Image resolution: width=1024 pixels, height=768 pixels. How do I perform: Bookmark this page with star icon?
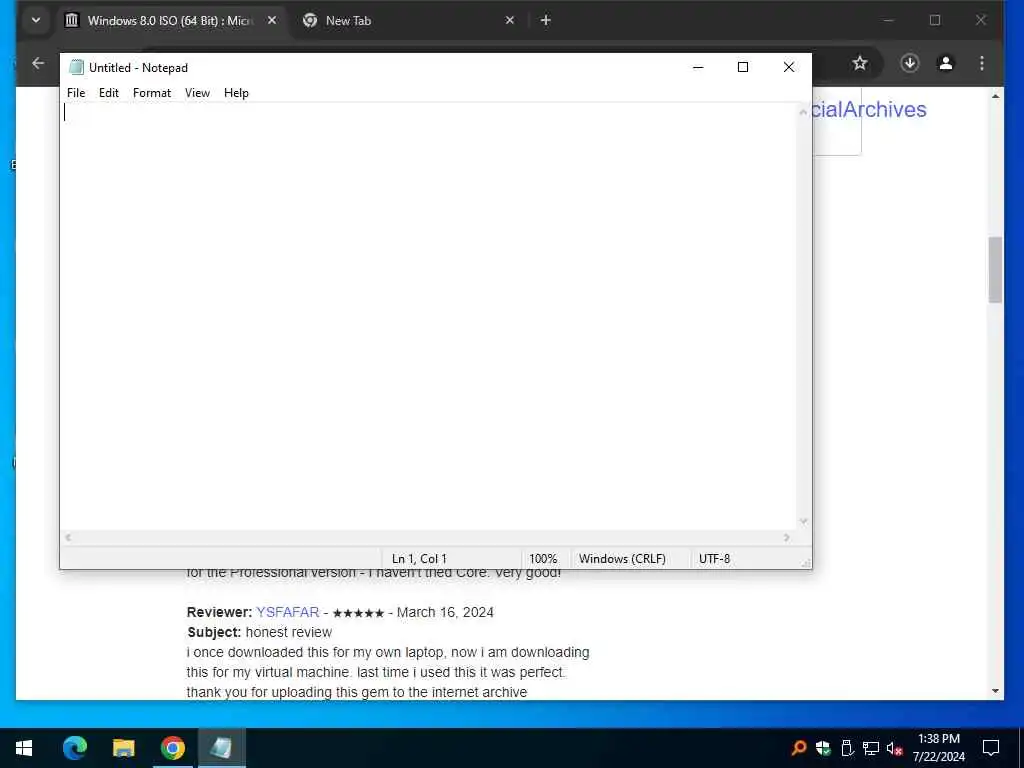tap(860, 63)
